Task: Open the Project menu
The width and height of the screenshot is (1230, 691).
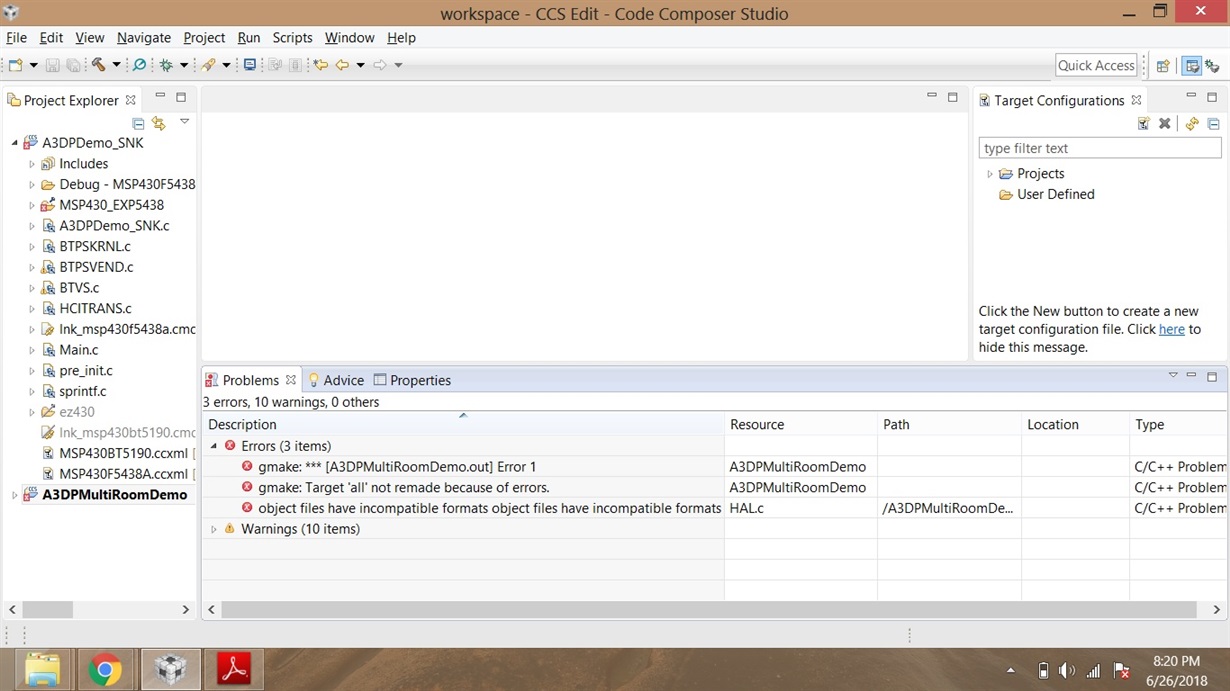Action: pyautogui.click(x=204, y=37)
